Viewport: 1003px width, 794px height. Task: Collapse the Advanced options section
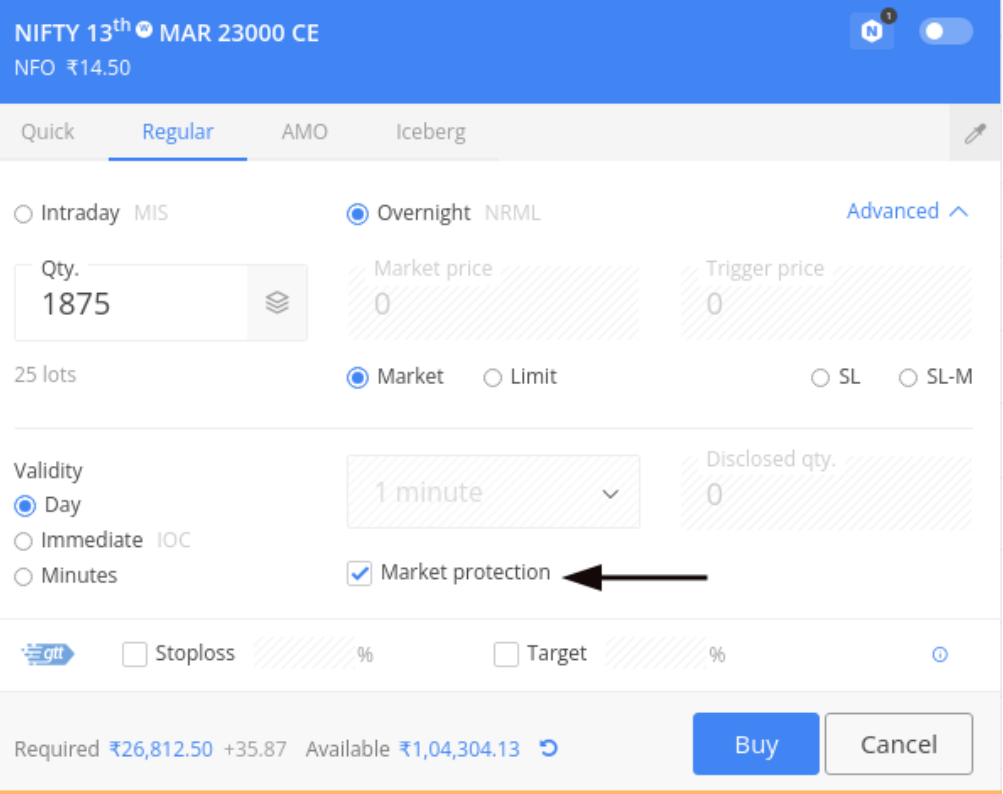[907, 211]
